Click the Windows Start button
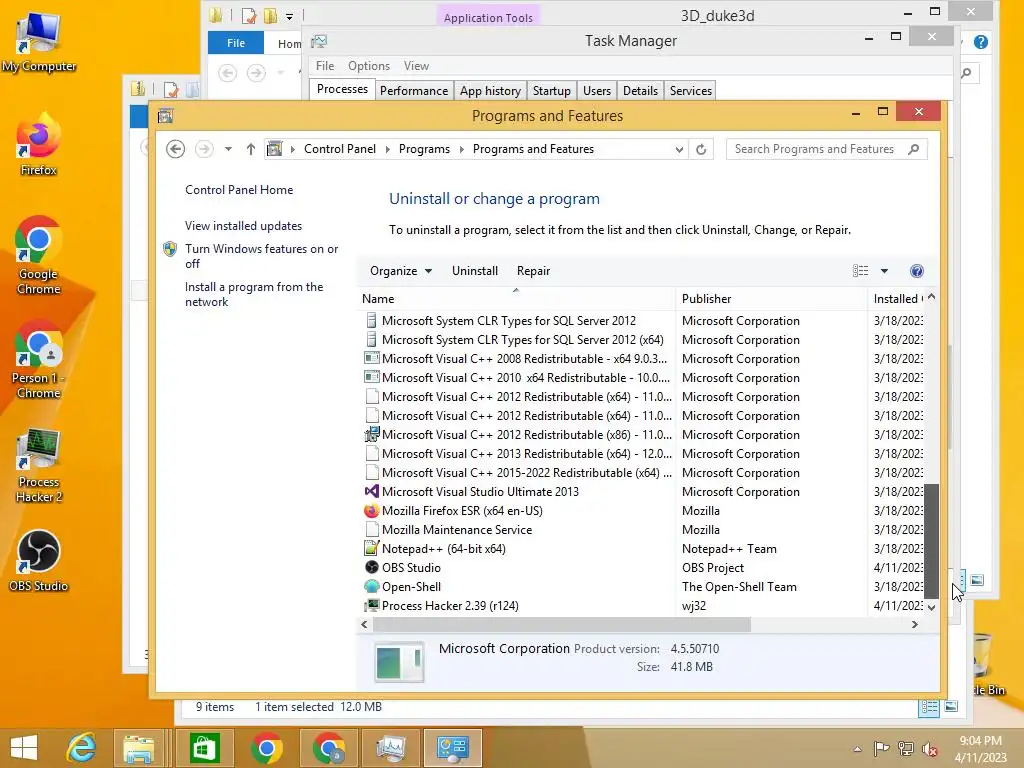1024x768 pixels. [x=24, y=748]
